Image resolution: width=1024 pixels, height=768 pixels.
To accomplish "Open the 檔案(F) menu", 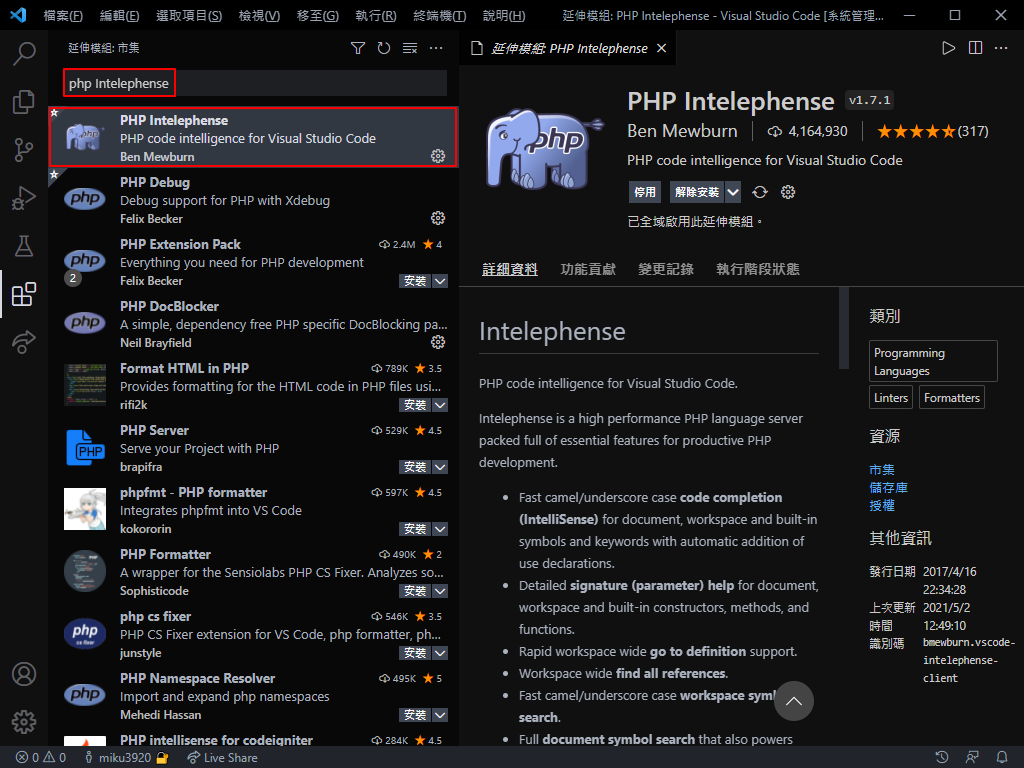I will pos(63,15).
